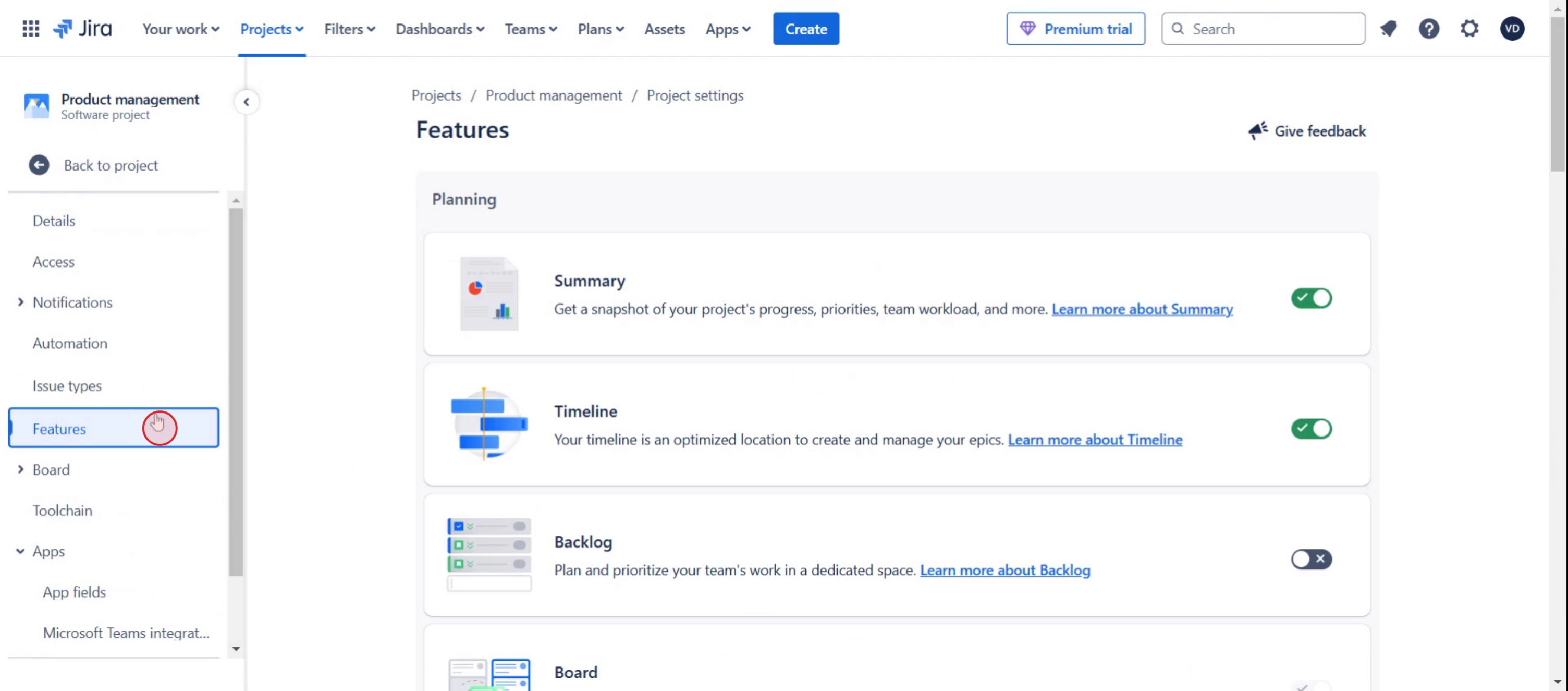Open the notifications bell icon
This screenshot has width=1568, height=691.
[x=1389, y=29]
